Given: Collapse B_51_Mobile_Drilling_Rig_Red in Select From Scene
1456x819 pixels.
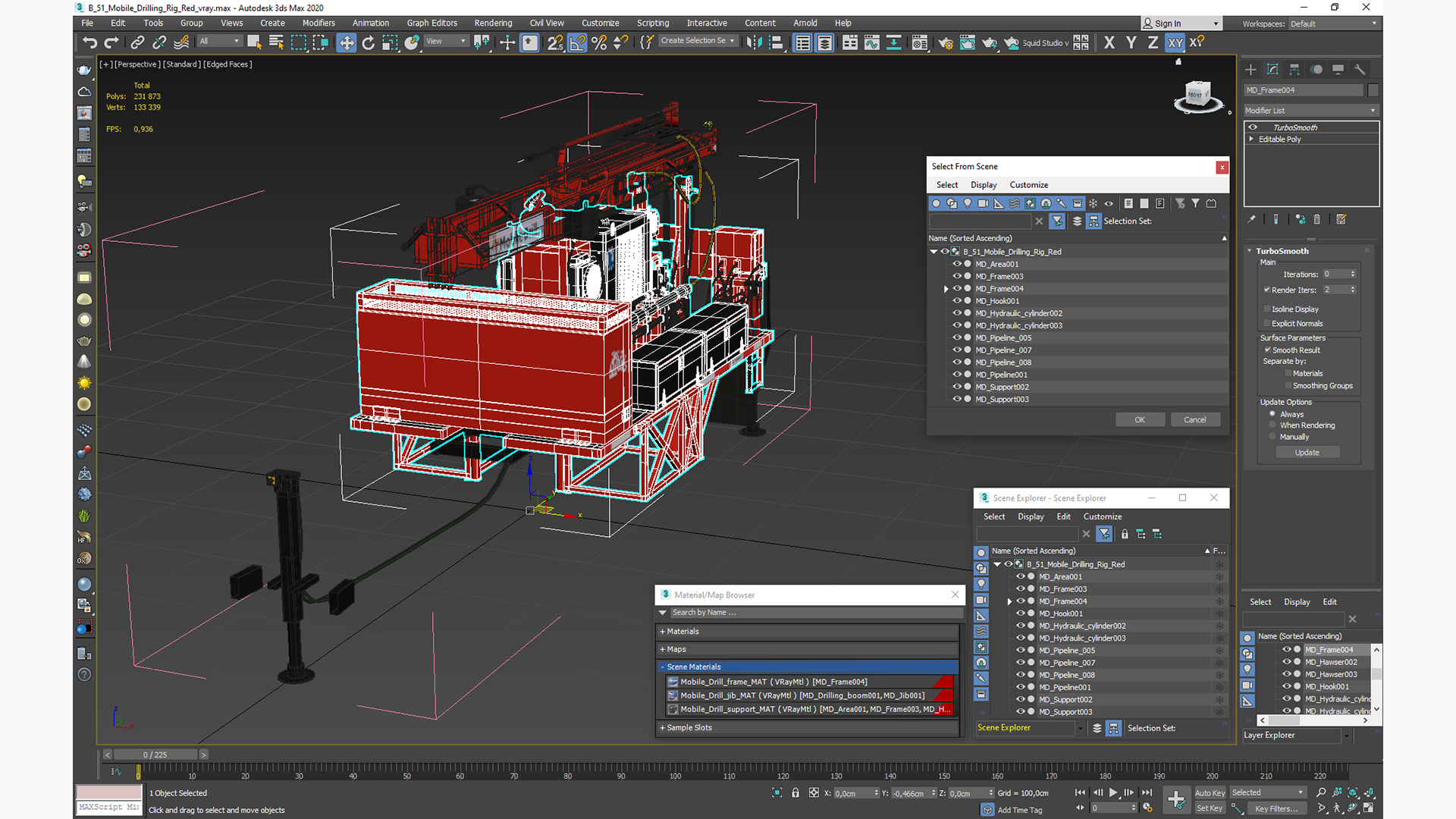Looking at the screenshot, I should (x=934, y=252).
